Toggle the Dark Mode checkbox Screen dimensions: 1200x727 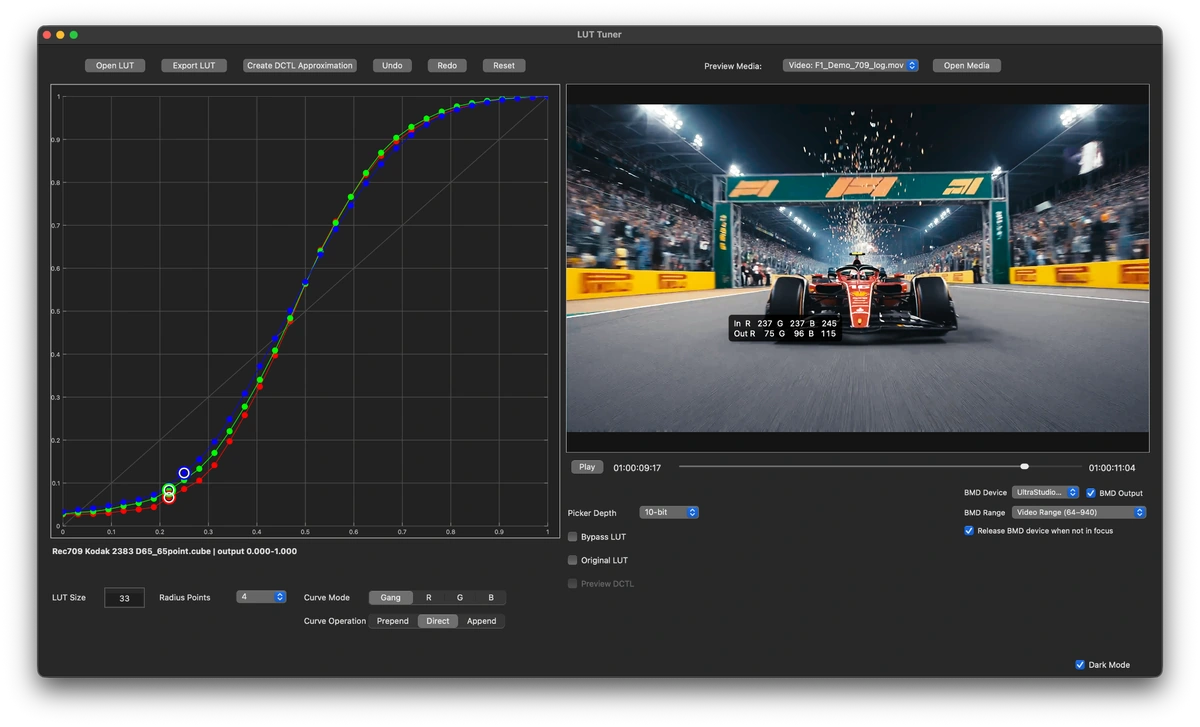tap(1080, 665)
